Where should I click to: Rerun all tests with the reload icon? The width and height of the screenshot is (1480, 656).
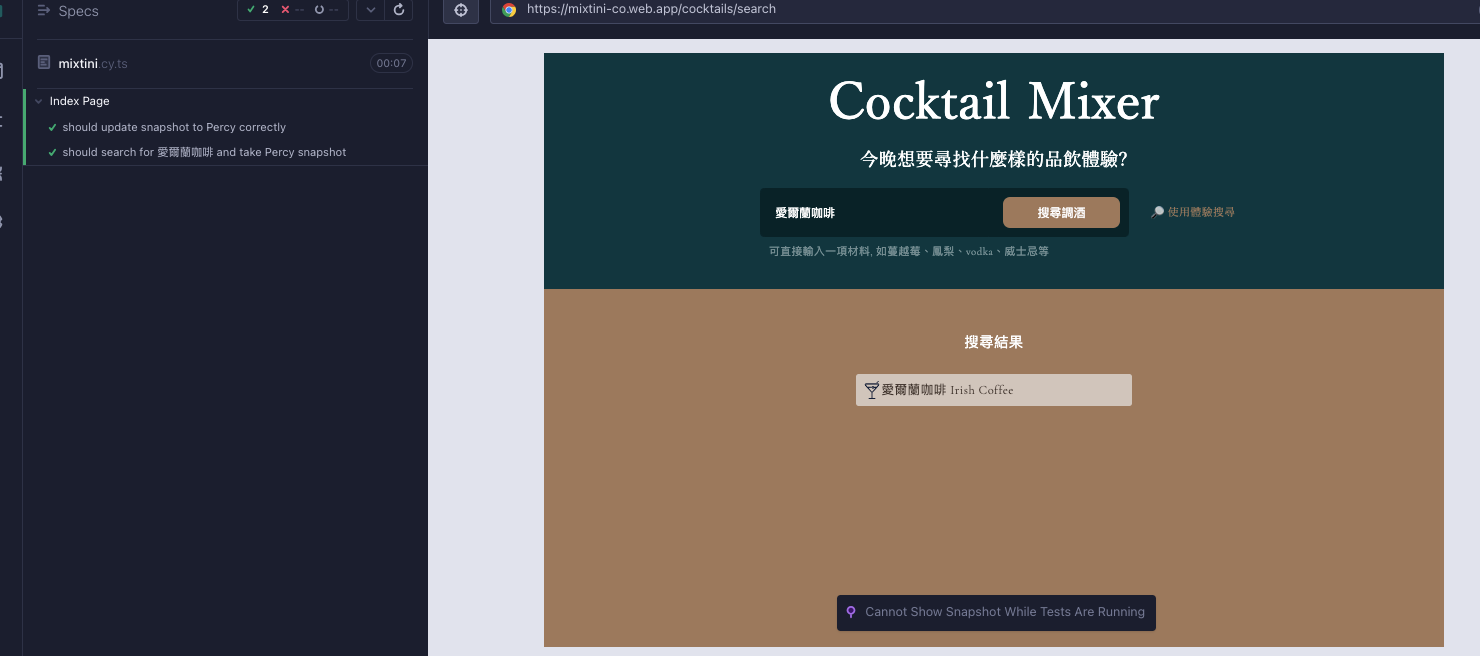[399, 10]
